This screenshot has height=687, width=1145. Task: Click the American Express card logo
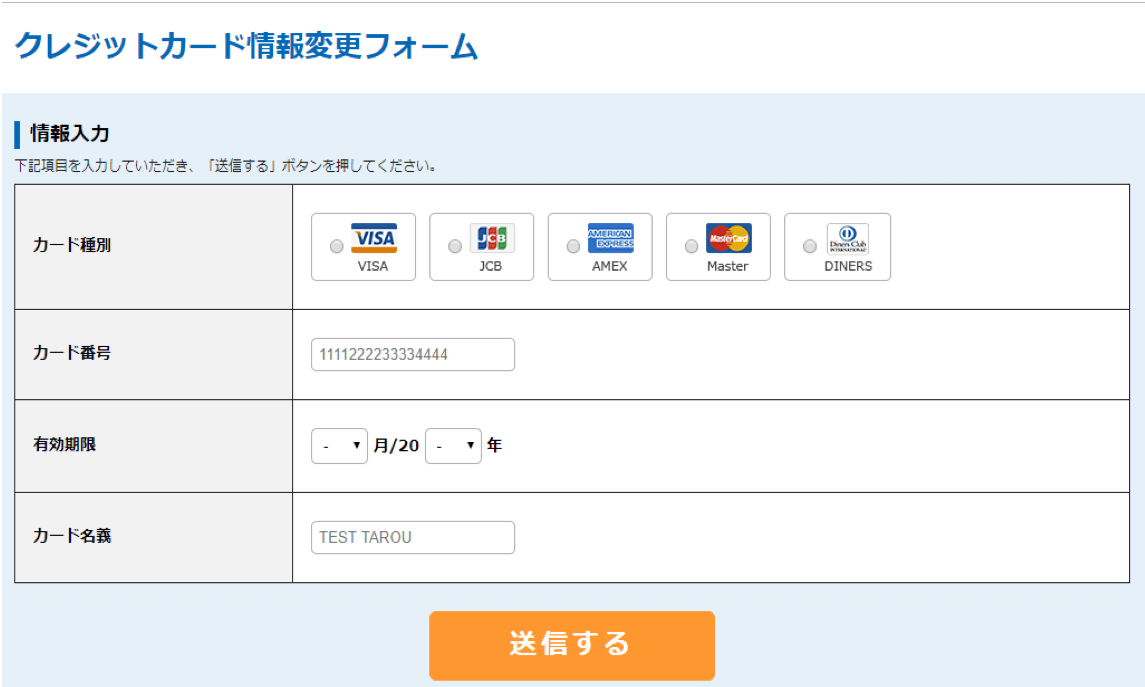pyautogui.click(x=610, y=238)
